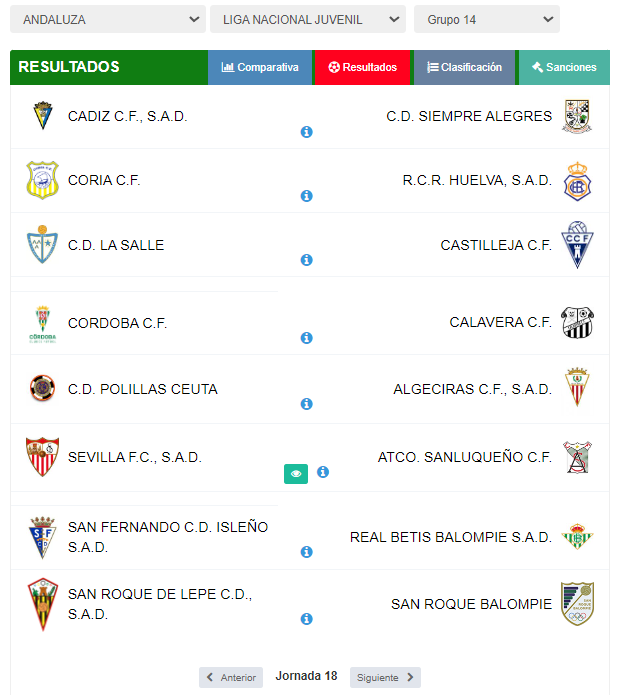Open info icon for Cordoba vs Calavera match
The height and width of the screenshot is (695, 624).
pos(306,338)
